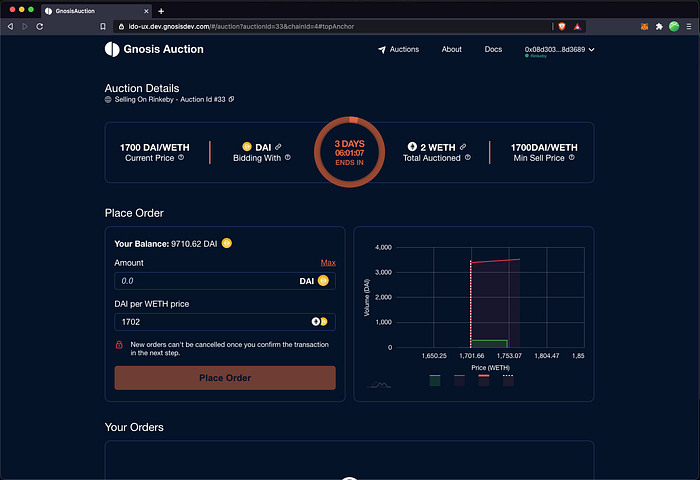700x480 pixels.
Task: Show Current Price info tooltip icon
Action: pyautogui.click(x=181, y=157)
